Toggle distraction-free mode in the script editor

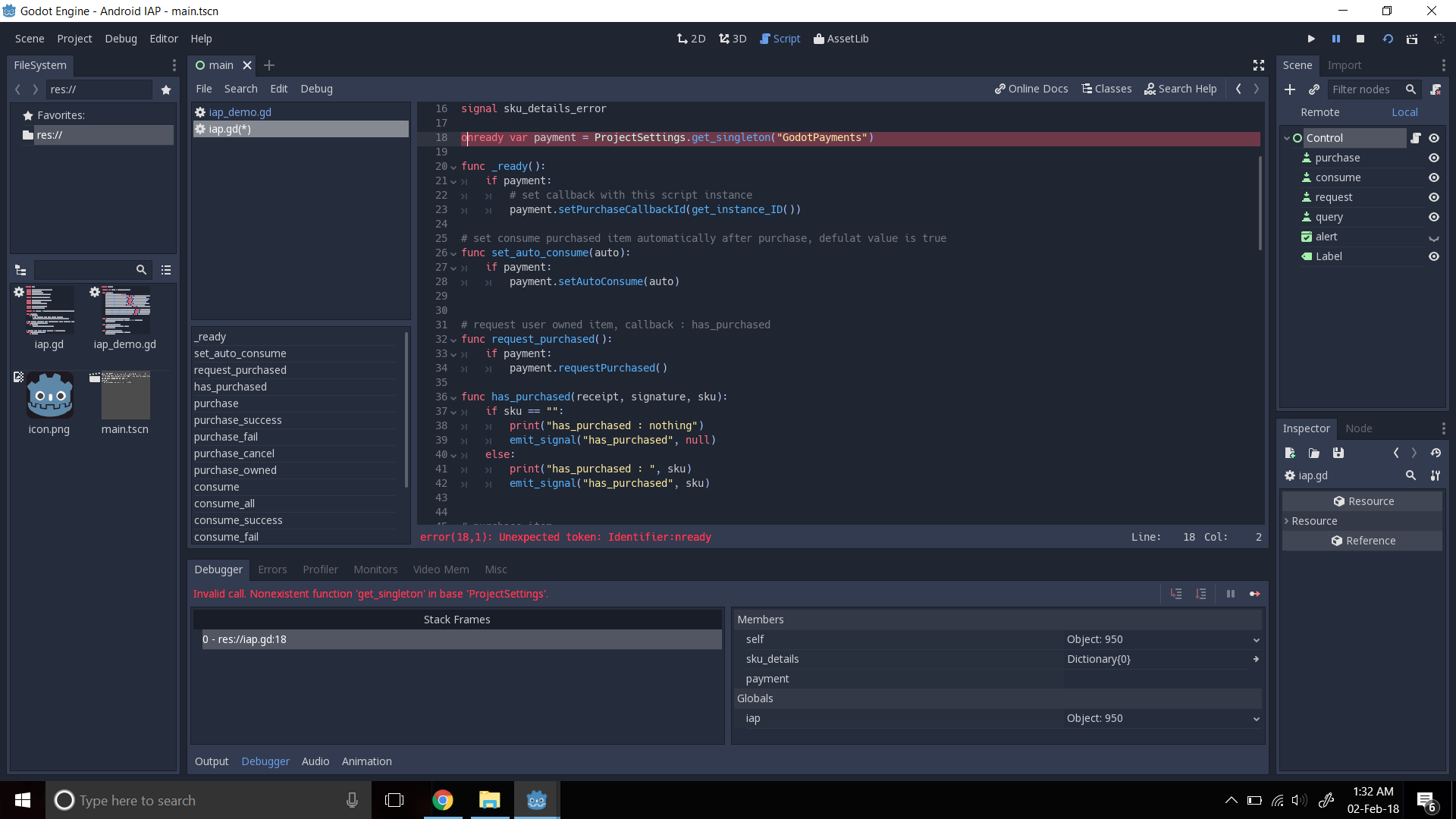coord(1259,65)
